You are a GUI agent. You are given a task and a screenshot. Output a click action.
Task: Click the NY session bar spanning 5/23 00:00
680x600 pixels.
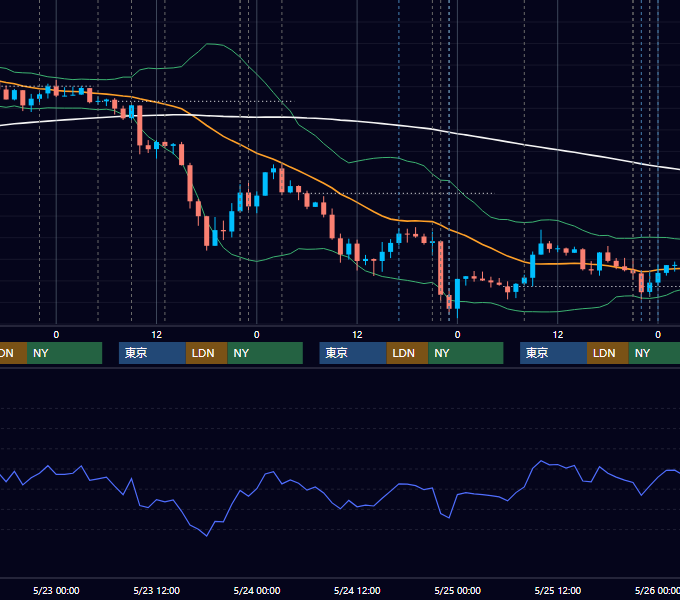coord(64,353)
